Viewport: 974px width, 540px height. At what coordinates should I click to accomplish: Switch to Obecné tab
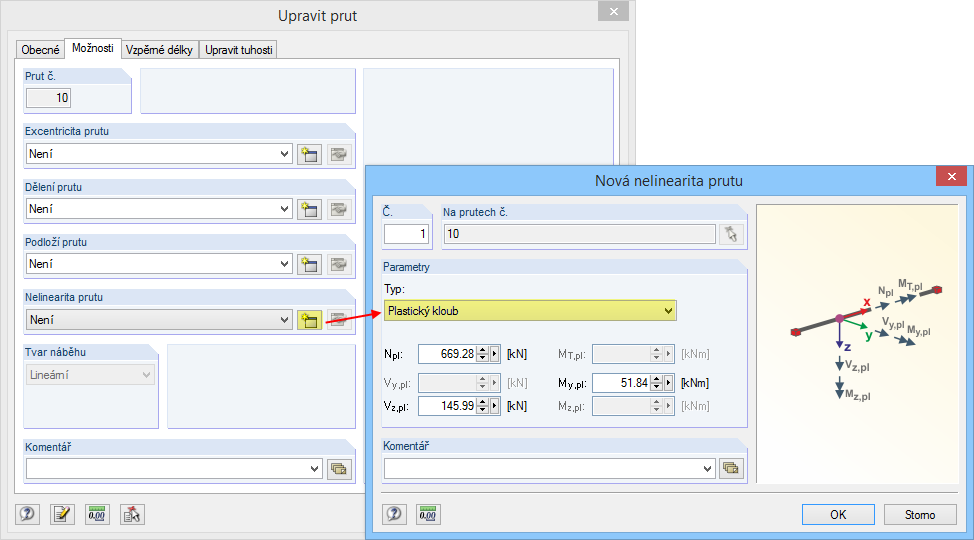point(40,50)
